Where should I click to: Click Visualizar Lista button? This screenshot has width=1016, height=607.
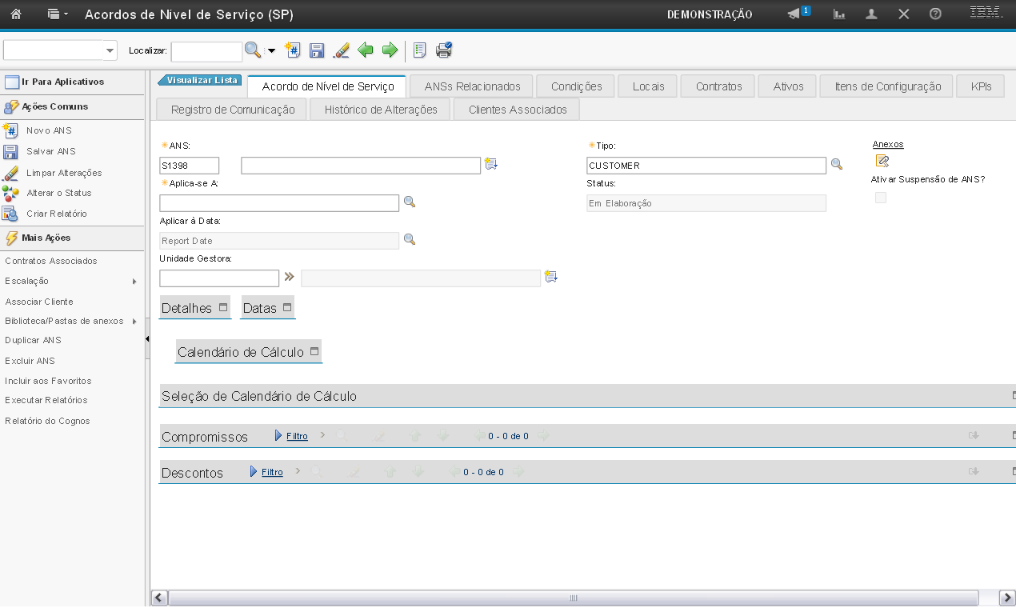click(202, 79)
